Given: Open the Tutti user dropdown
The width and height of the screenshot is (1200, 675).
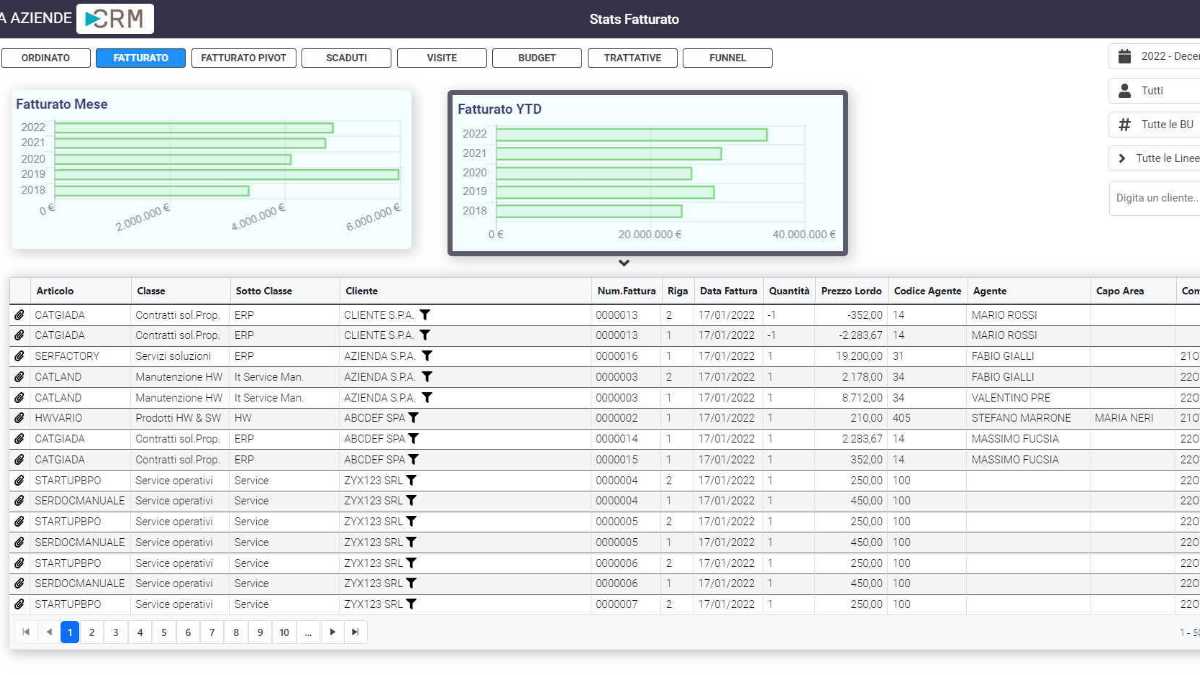Looking at the screenshot, I should pos(1154,91).
